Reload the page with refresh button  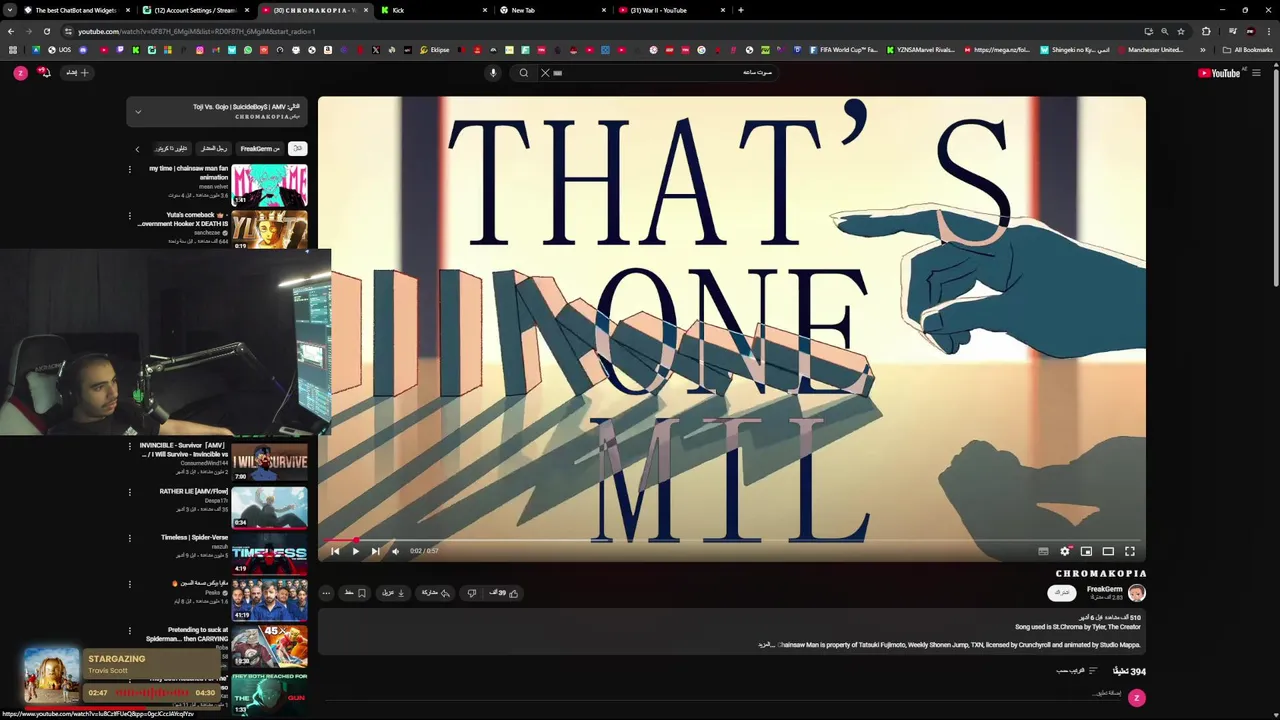[x=46, y=31]
